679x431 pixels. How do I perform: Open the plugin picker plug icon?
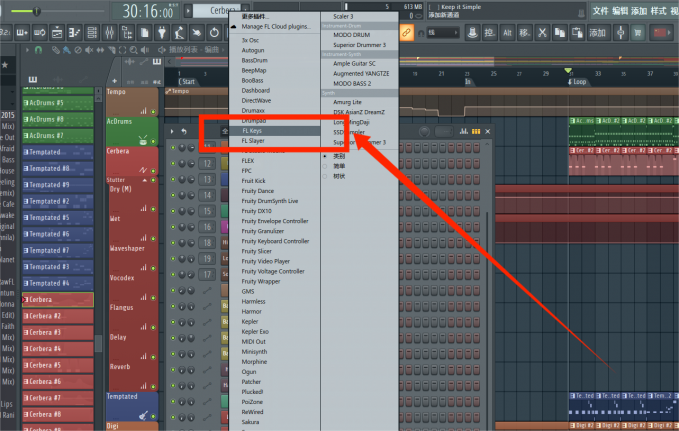pos(162,32)
